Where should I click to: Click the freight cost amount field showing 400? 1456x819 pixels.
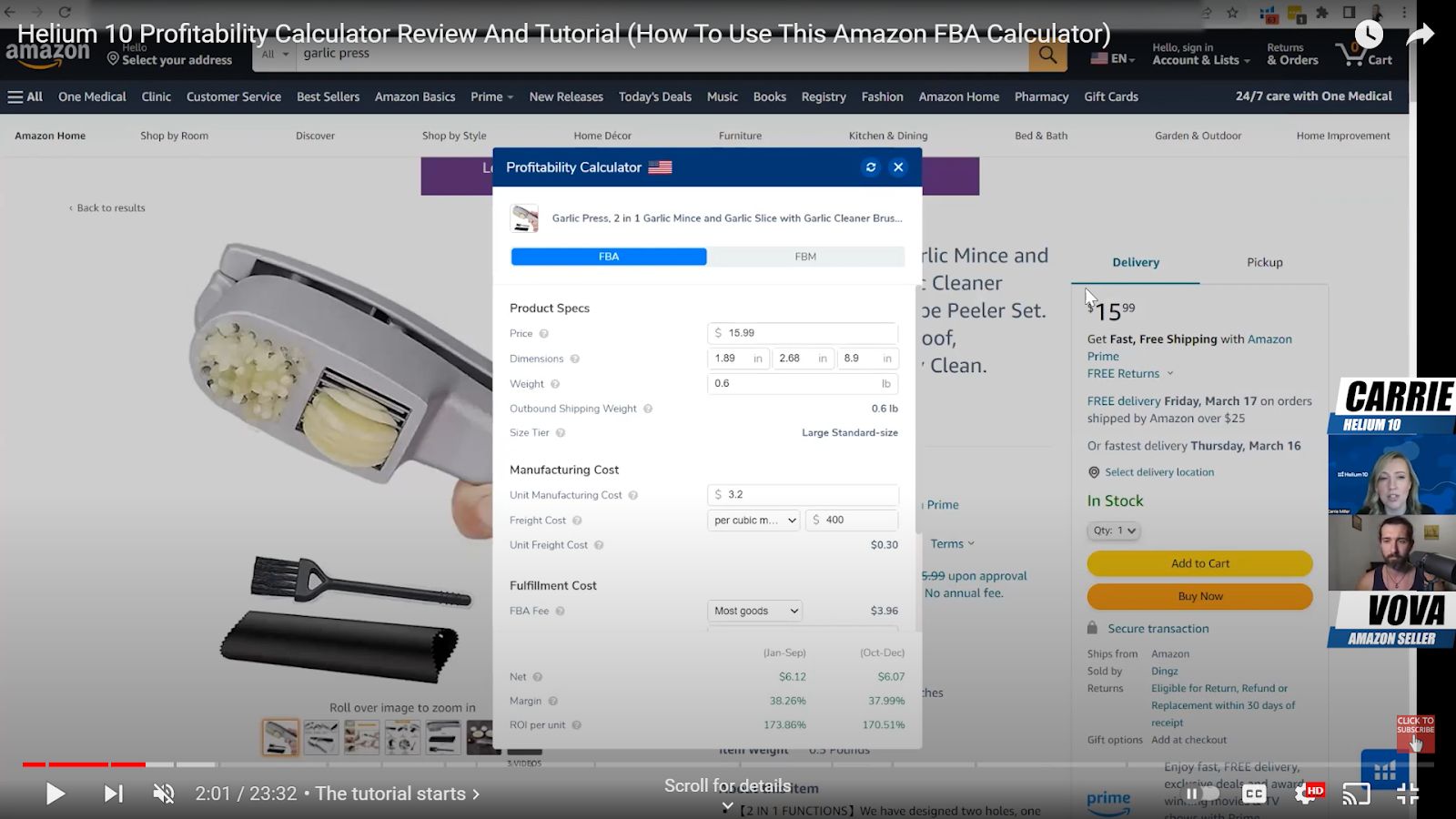[852, 521]
